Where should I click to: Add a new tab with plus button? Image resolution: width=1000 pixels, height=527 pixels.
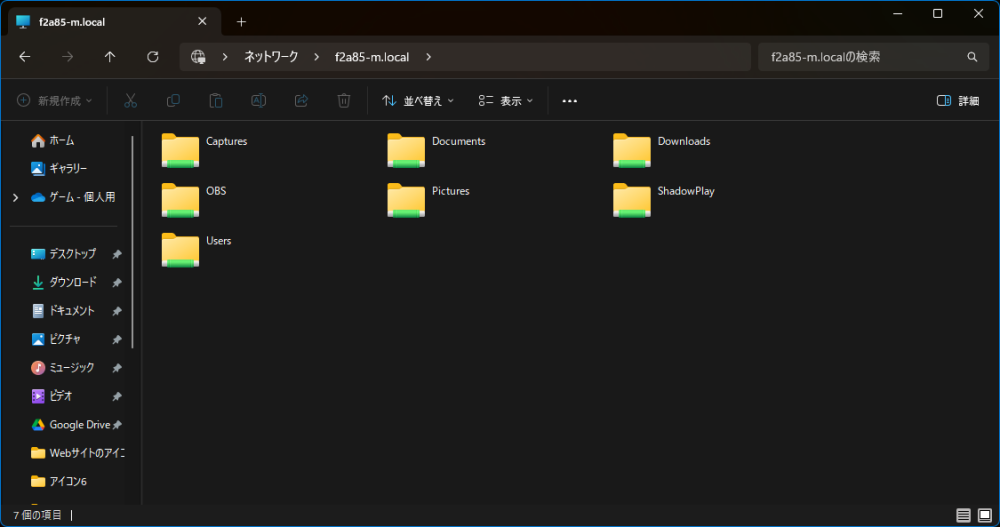click(x=241, y=22)
